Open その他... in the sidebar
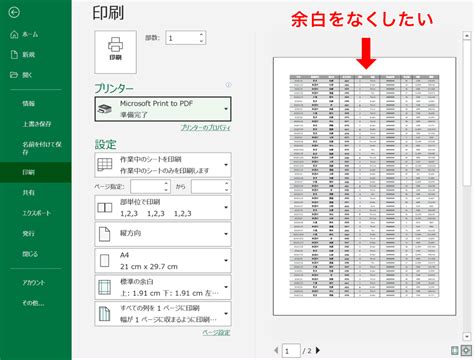 (x=33, y=303)
